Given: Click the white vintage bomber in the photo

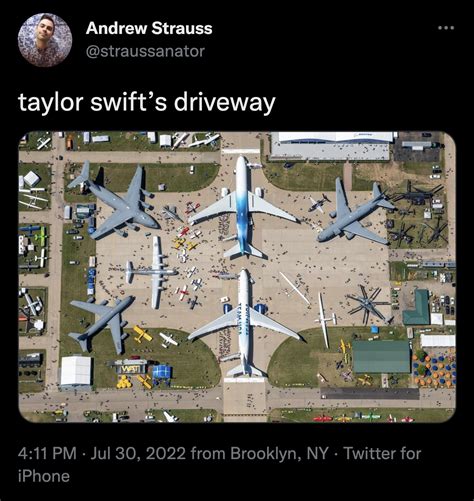Looking at the screenshot, I should pyautogui.click(x=154, y=272).
